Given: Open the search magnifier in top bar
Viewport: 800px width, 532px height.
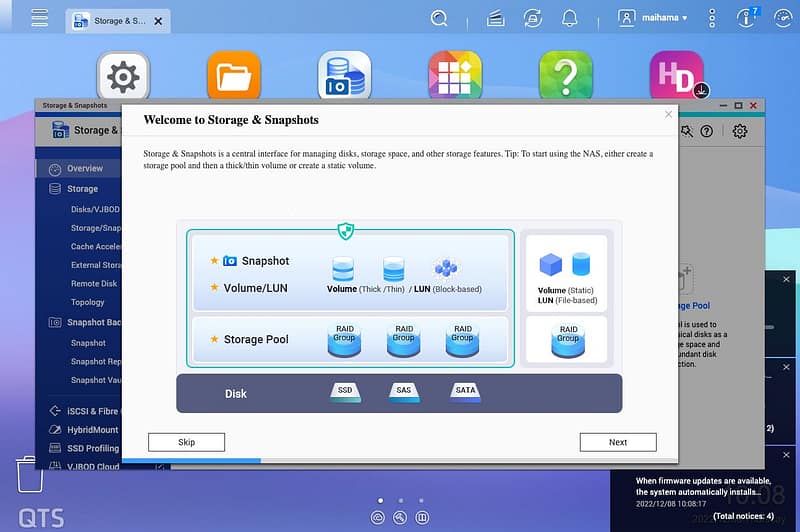Looking at the screenshot, I should (439, 18).
